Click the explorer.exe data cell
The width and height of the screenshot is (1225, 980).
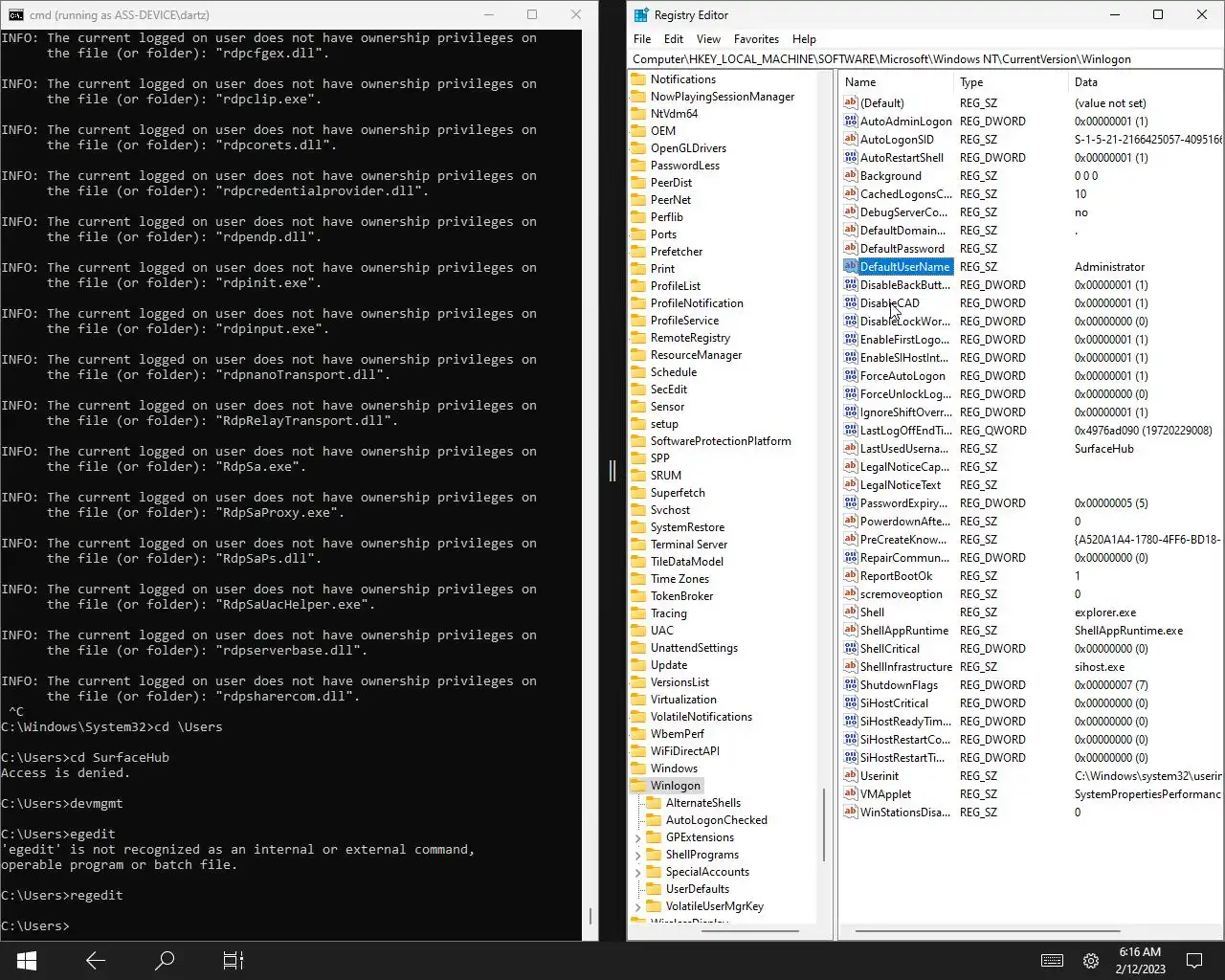point(1104,612)
